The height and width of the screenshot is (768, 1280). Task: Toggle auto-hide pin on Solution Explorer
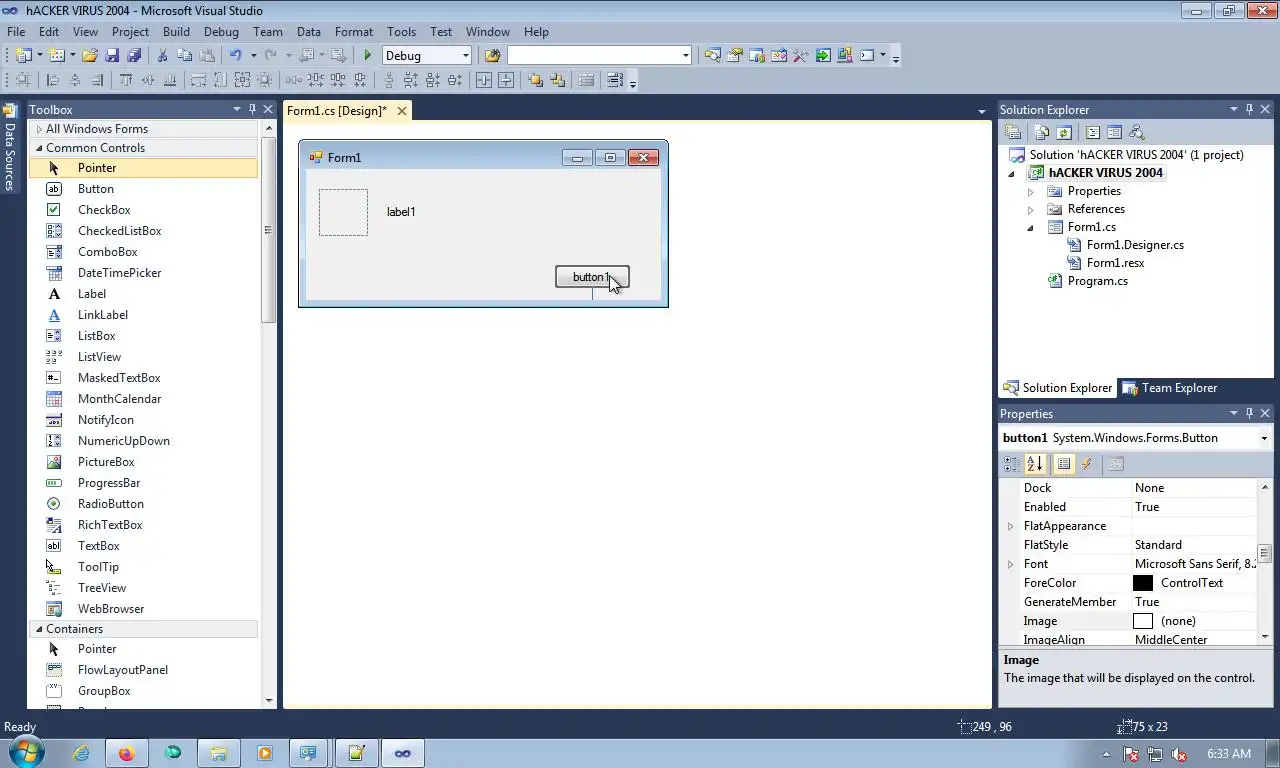pyautogui.click(x=1249, y=110)
